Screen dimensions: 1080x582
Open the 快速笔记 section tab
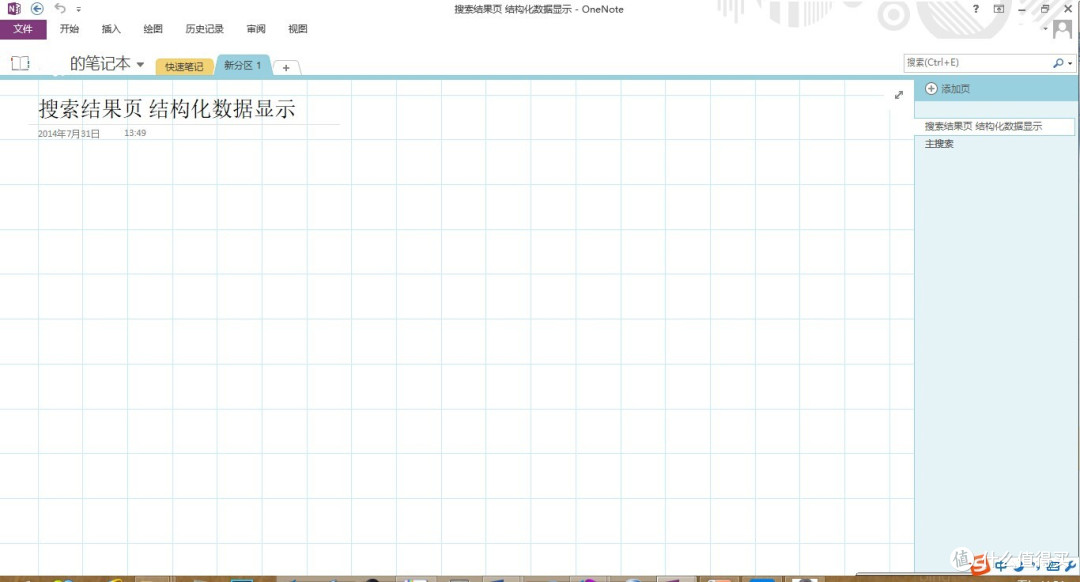click(x=184, y=67)
